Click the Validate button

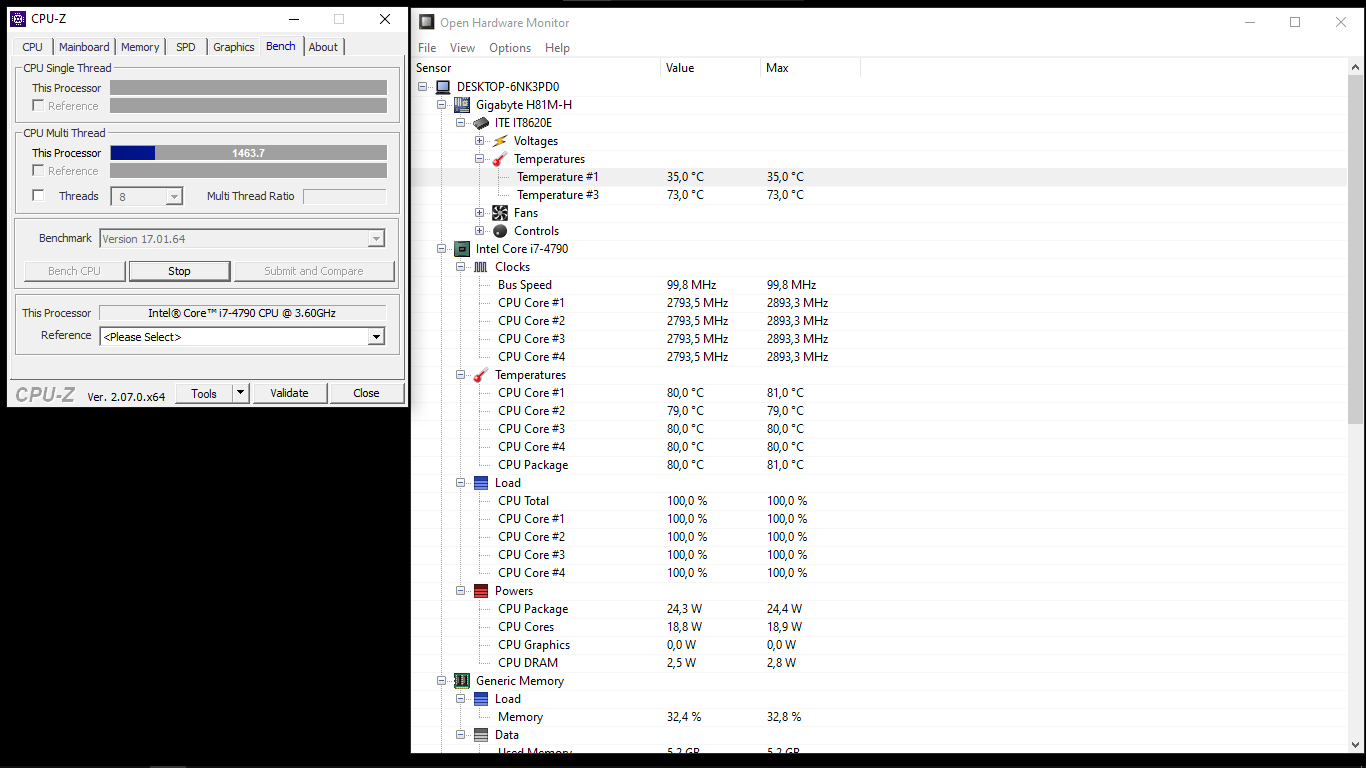[289, 393]
